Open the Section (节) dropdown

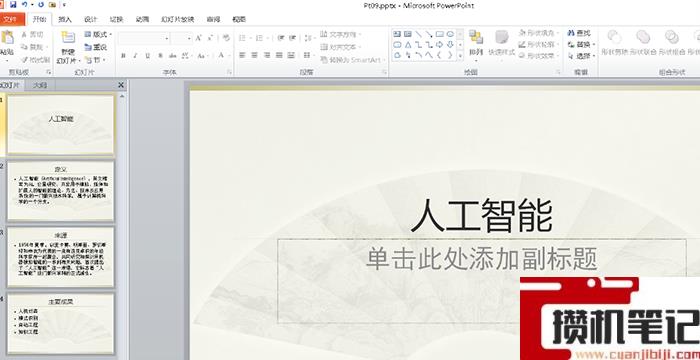click(x=95, y=59)
